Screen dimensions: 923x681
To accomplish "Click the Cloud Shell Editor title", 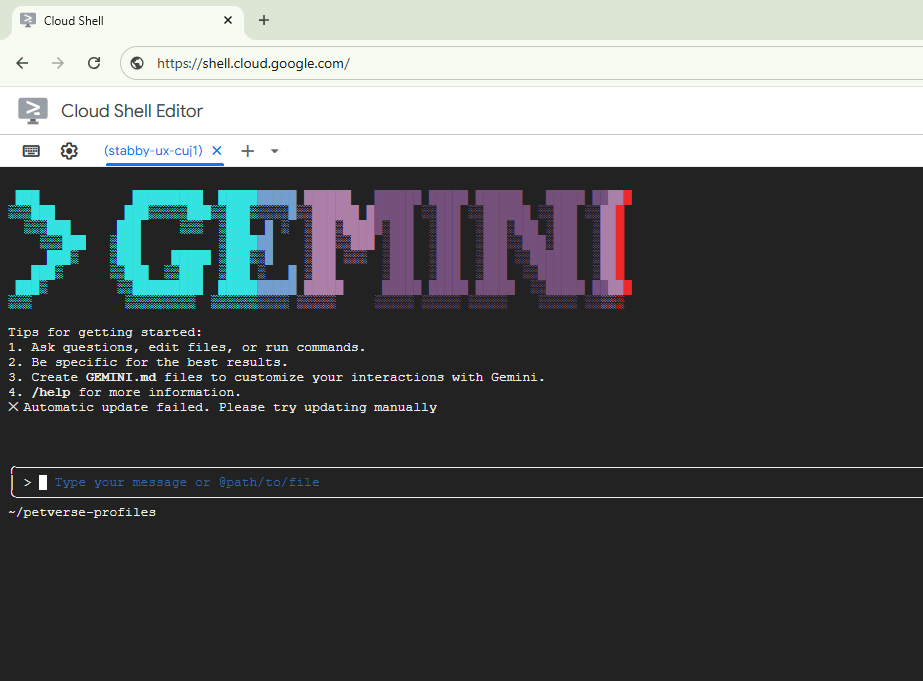I will coord(132,111).
